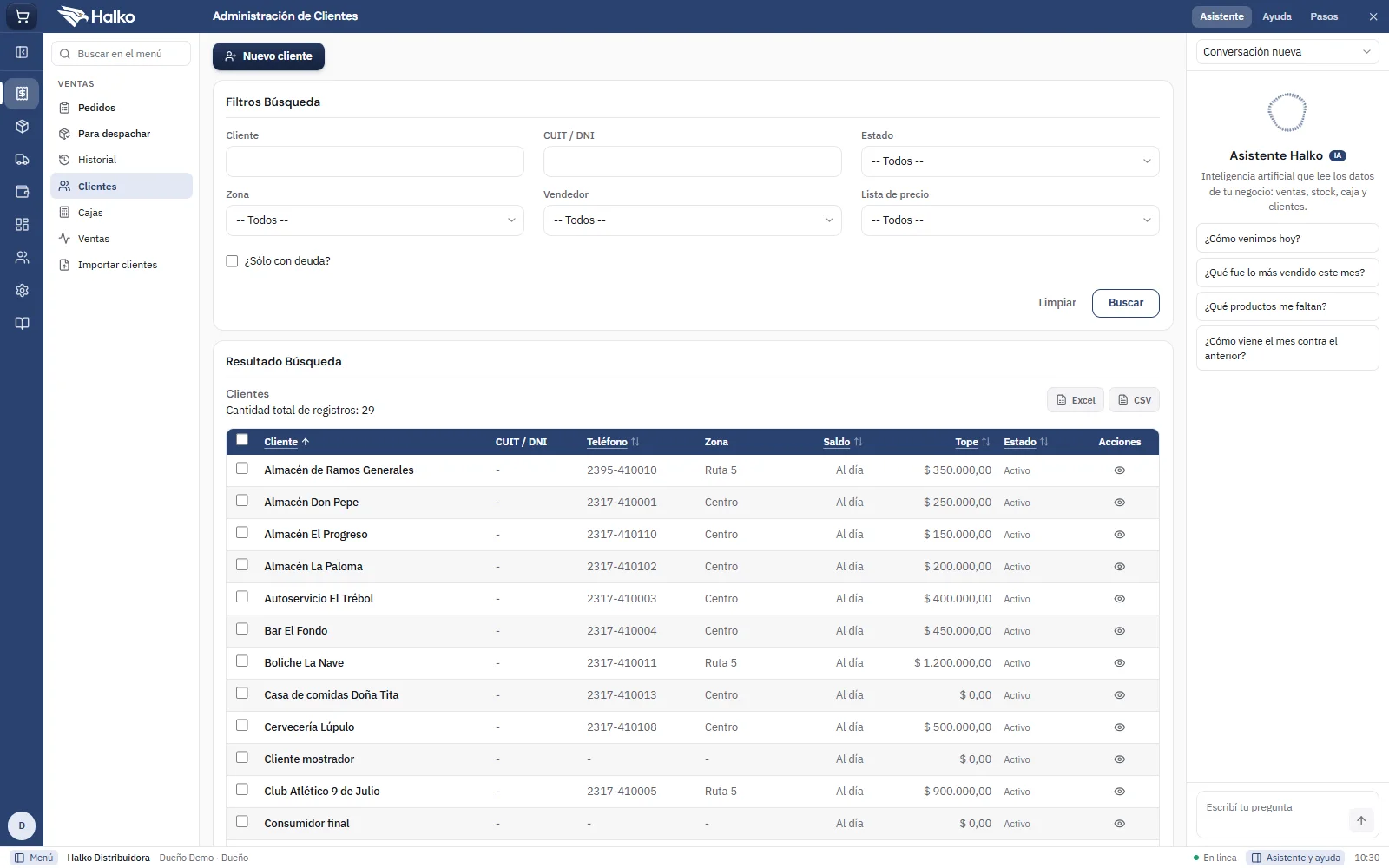Check the select-all checkbox in table header
Screen dimensions: 1389x868
point(242,440)
